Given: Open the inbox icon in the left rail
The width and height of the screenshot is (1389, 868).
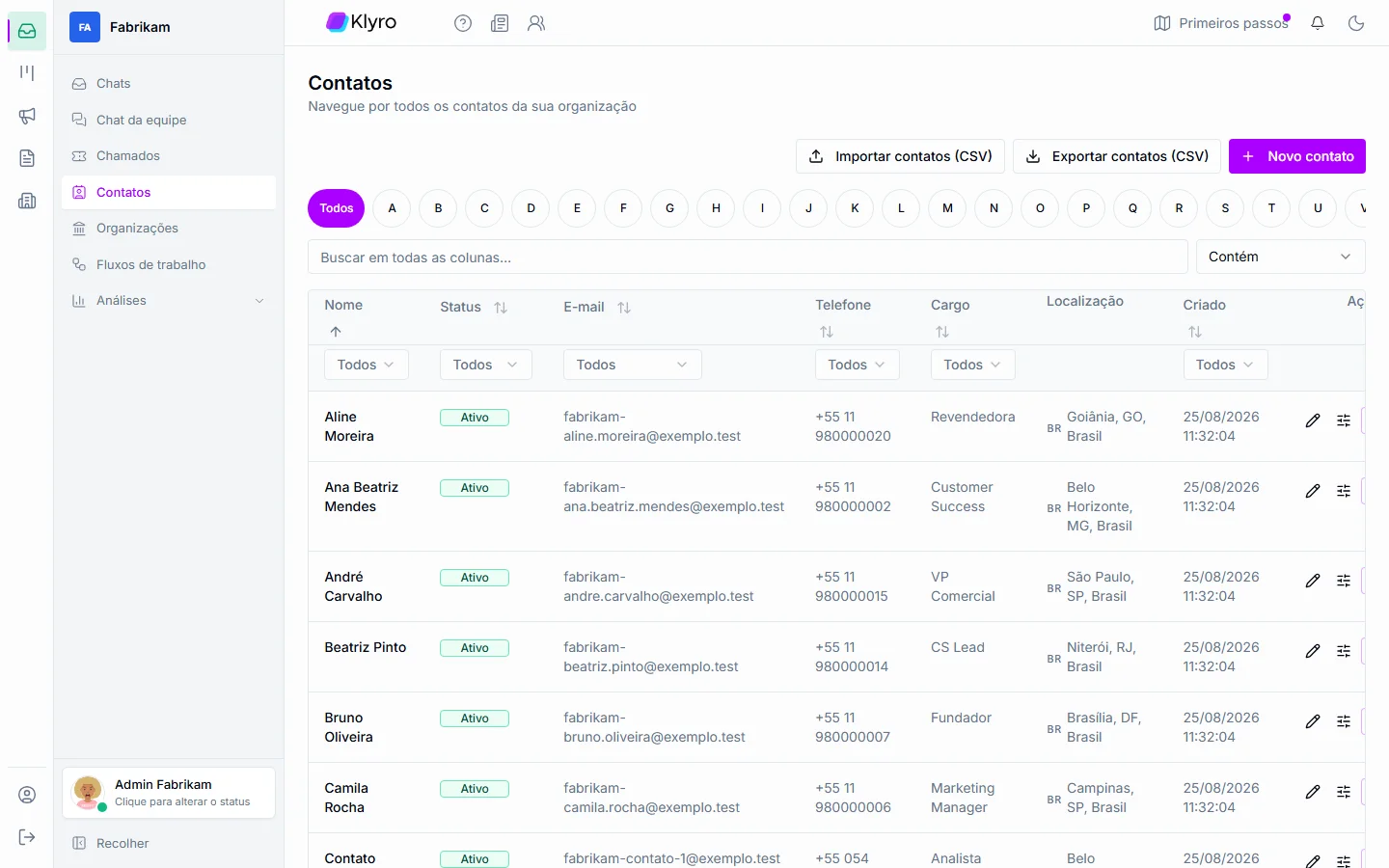Looking at the screenshot, I should pyautogui.click(x=27, y=31).
